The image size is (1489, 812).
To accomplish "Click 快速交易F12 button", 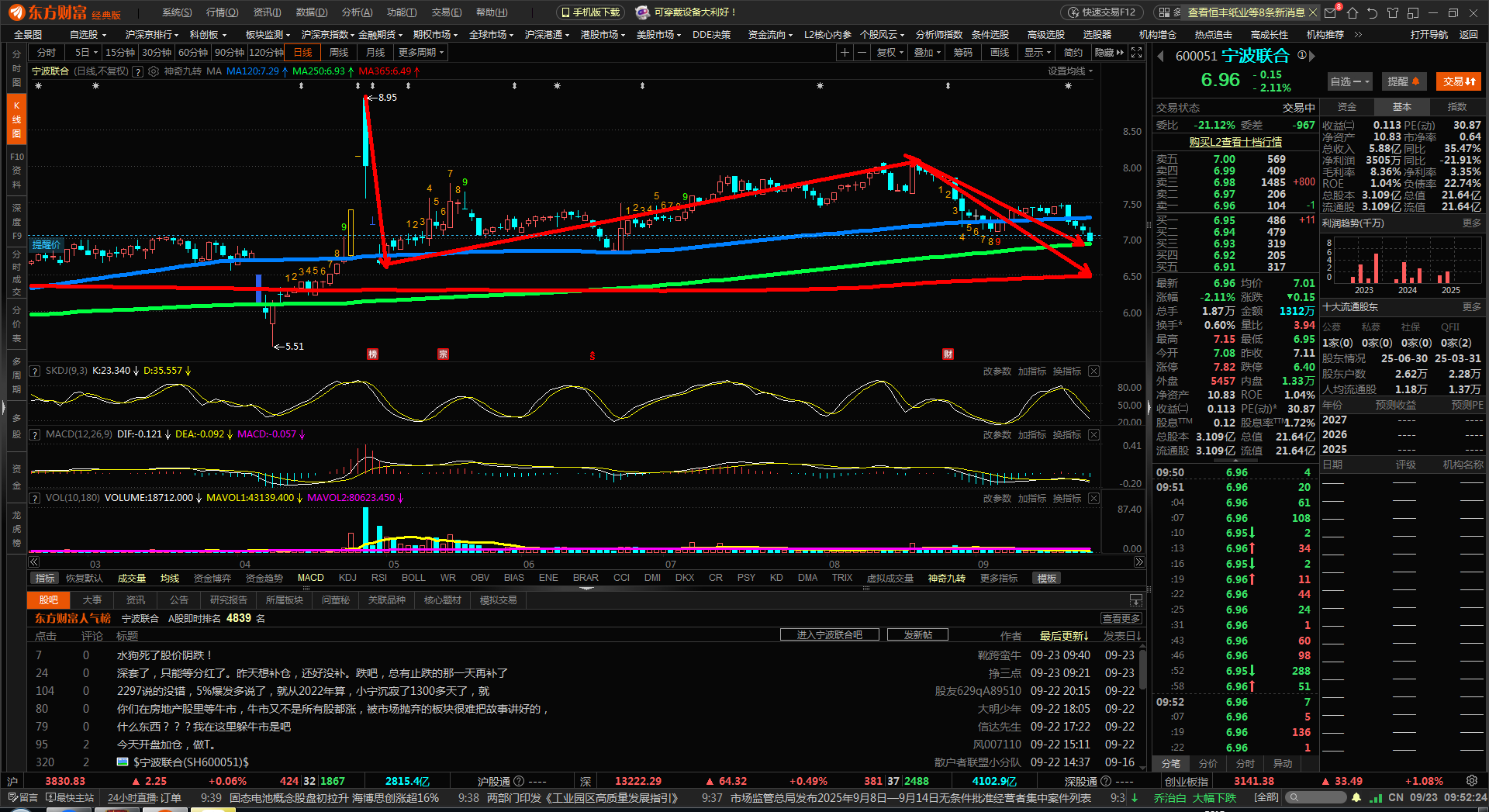I will (1101, 12).
